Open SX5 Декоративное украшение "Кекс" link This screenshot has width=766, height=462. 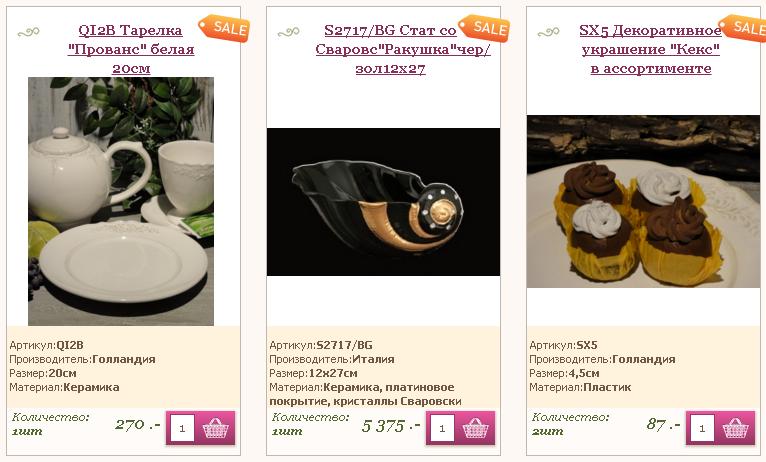(650, 49)
